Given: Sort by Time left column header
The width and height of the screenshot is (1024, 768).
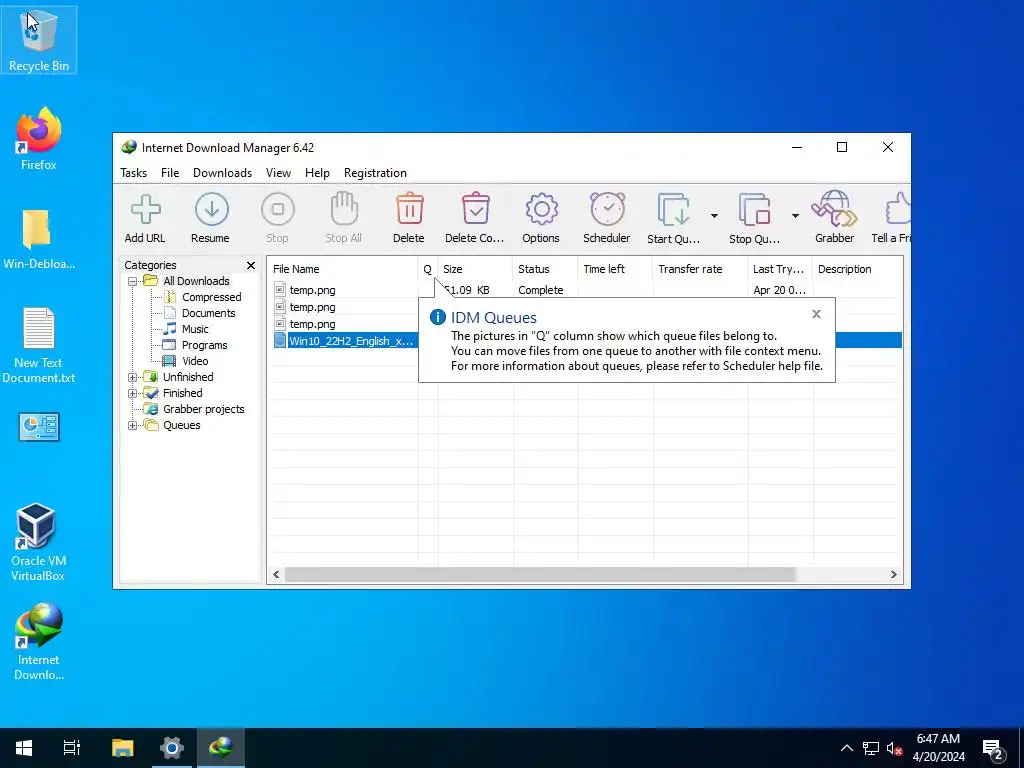Looking at the screenshot, I should [615, 269].
